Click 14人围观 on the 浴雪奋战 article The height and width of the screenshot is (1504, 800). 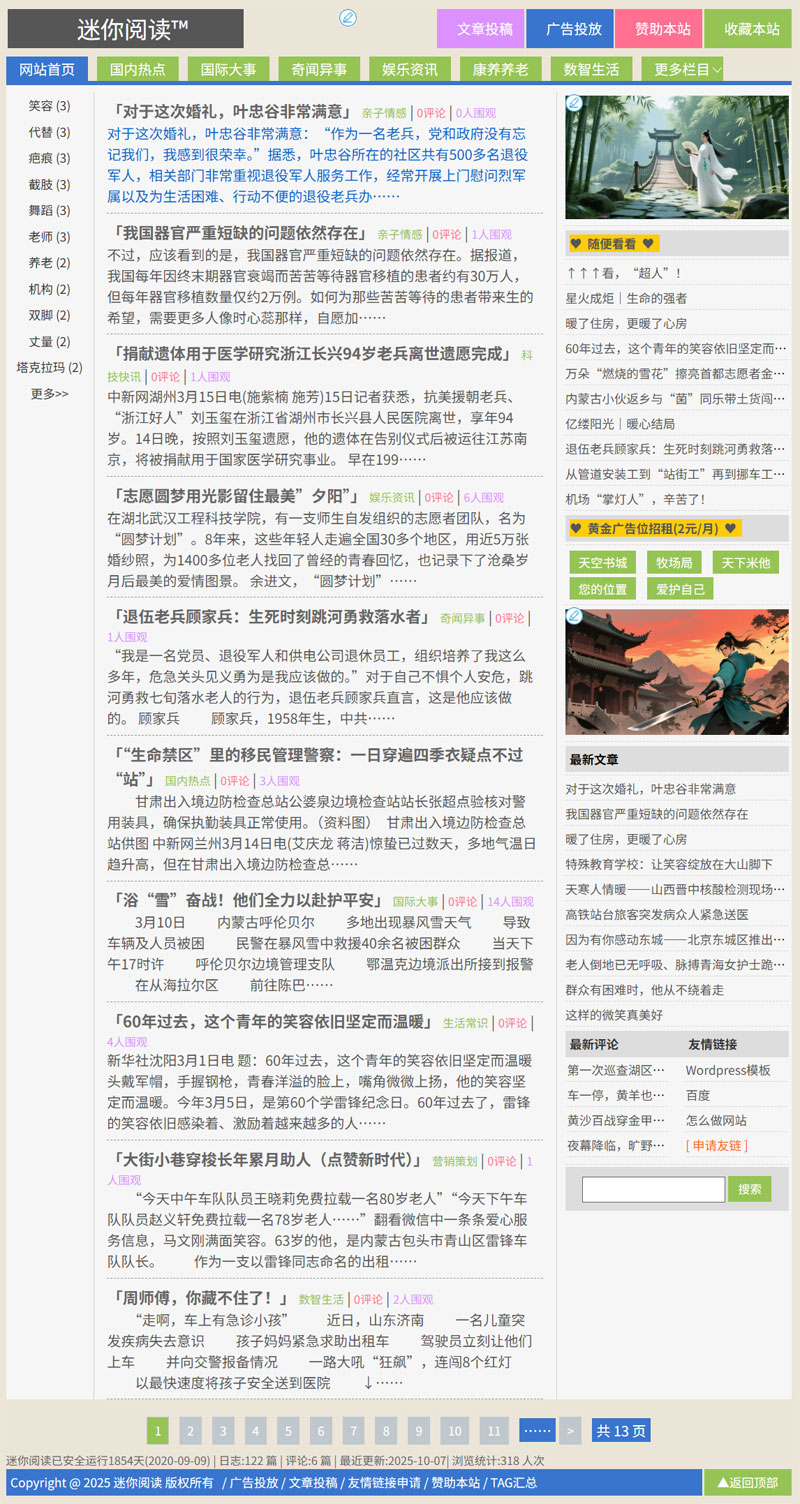[510, 902]
